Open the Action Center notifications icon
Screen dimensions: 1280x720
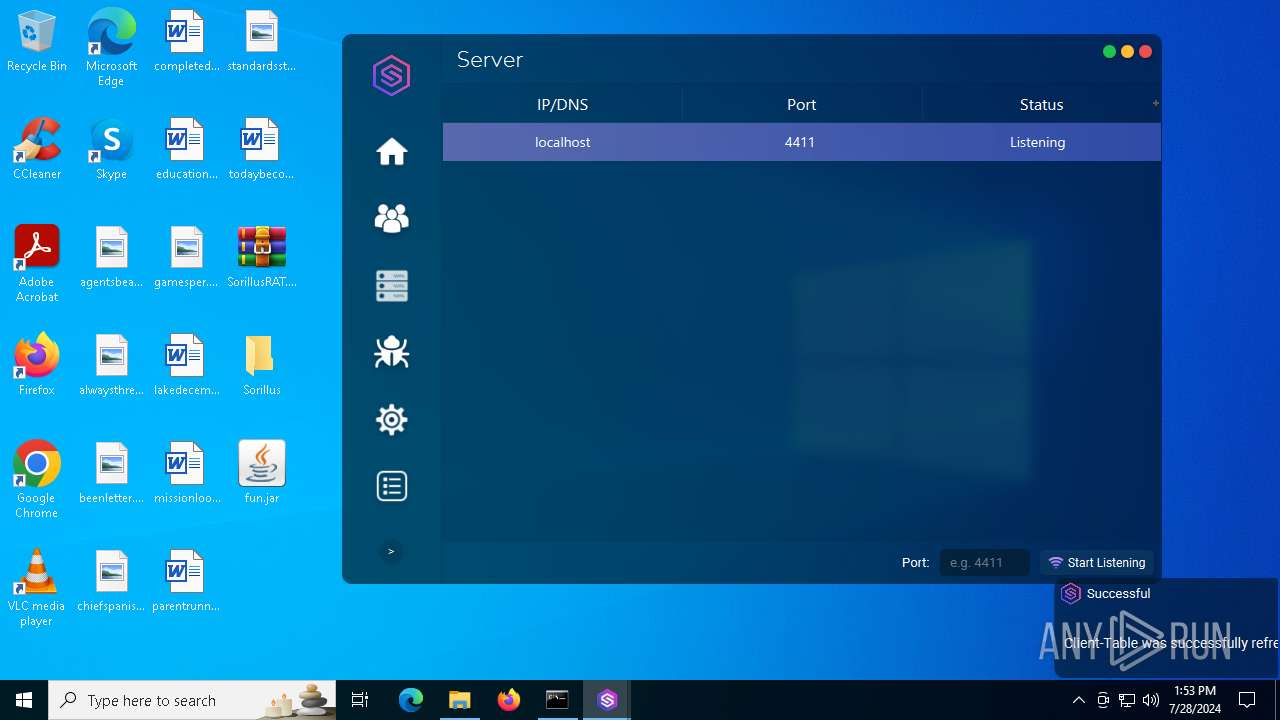pyautogui.click(x=1247, y=700)
